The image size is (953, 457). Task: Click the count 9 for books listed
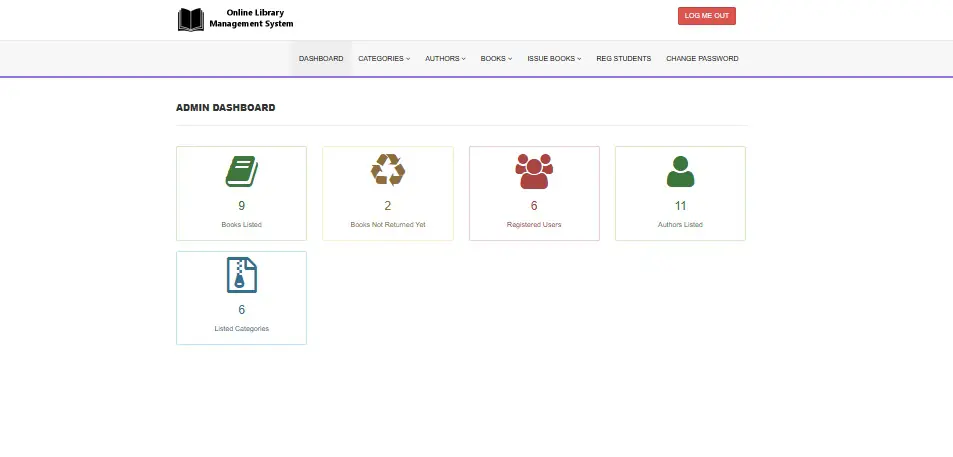241,205
